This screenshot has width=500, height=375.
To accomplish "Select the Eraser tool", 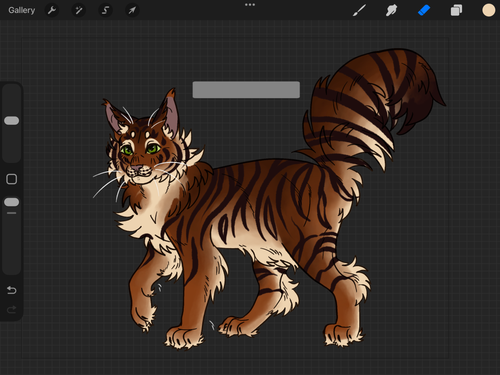I will click(x=424, y=10).
